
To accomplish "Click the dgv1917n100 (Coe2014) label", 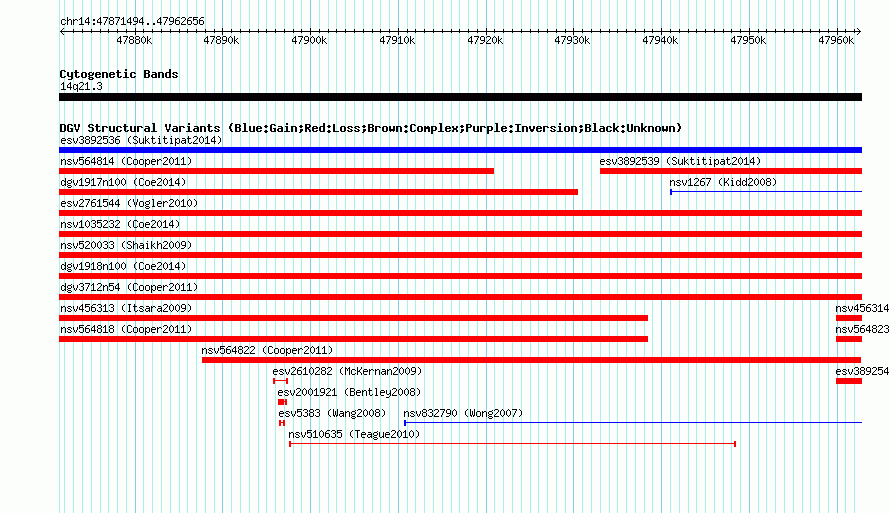I will [x=123, y=182].
